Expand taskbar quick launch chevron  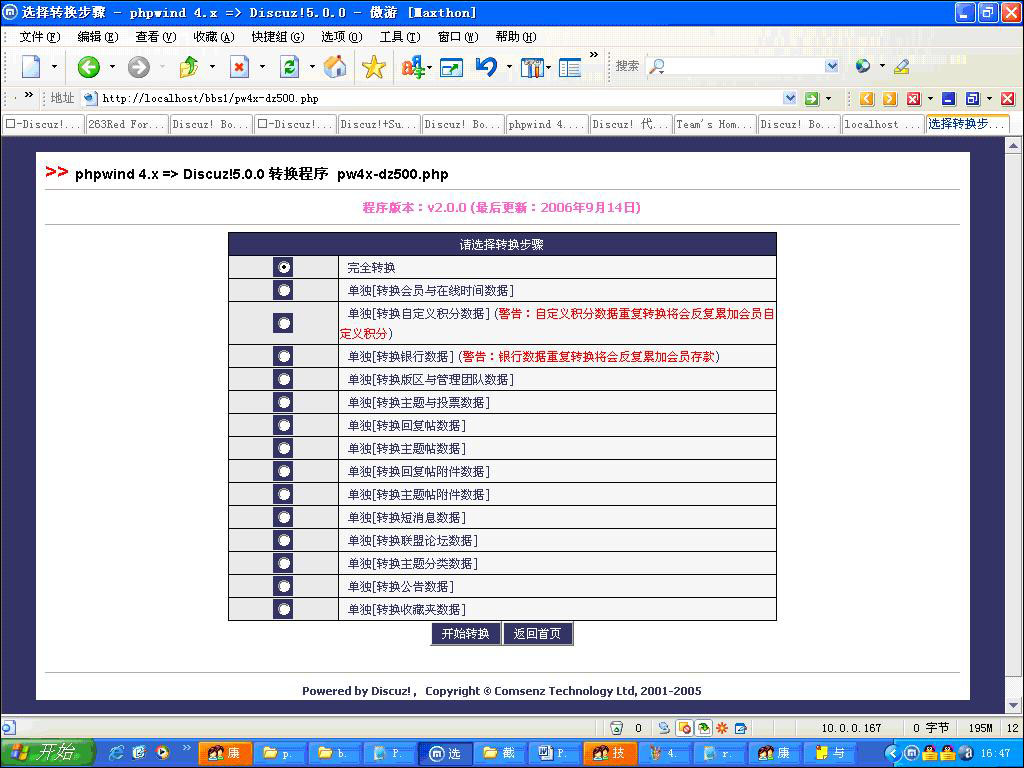point(187,748)
